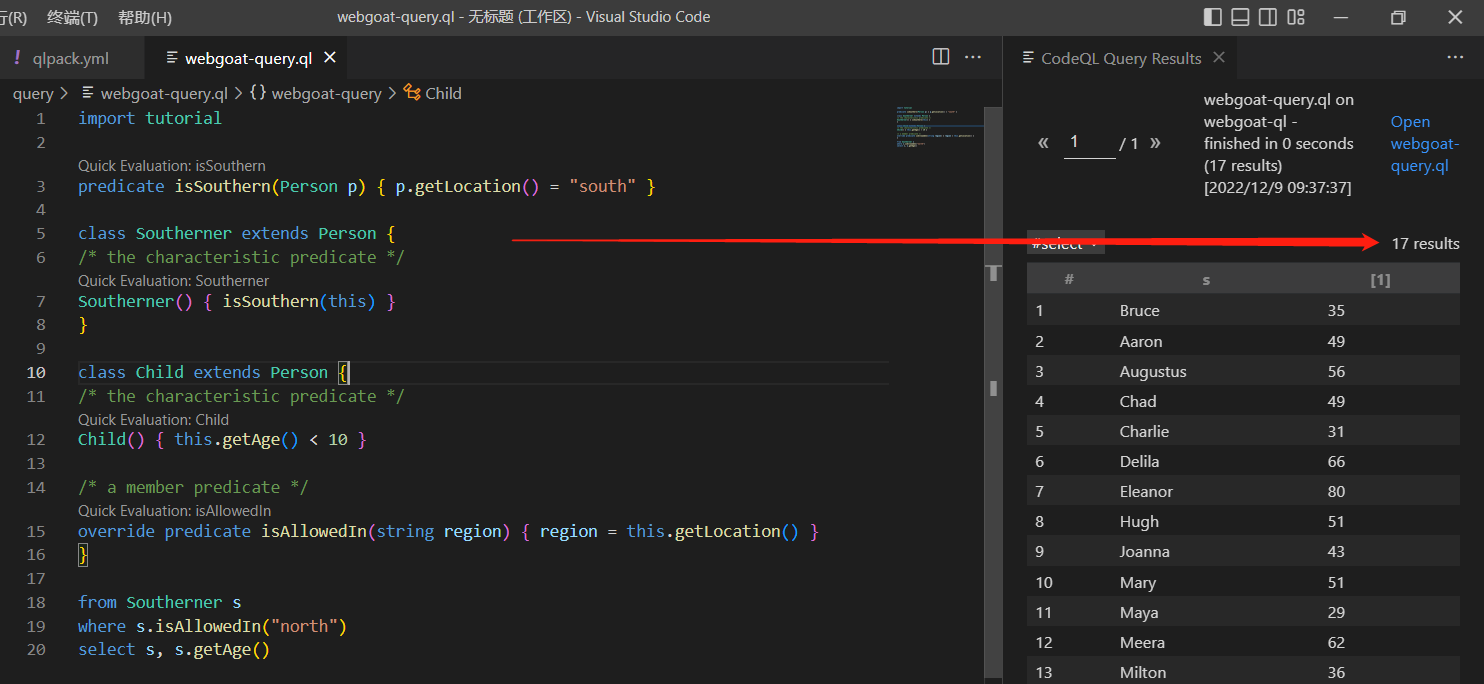
Task: Select the Delila result cell
Action: 1140,461
